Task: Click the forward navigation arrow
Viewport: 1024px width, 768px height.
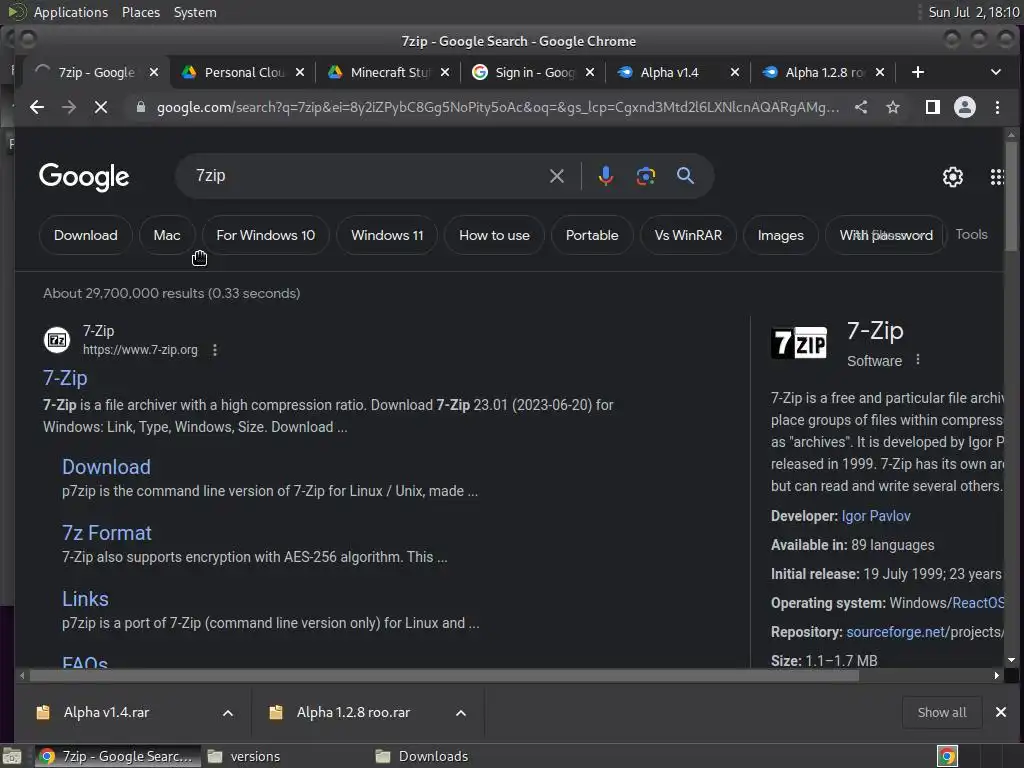Action: tap(69, 107)
